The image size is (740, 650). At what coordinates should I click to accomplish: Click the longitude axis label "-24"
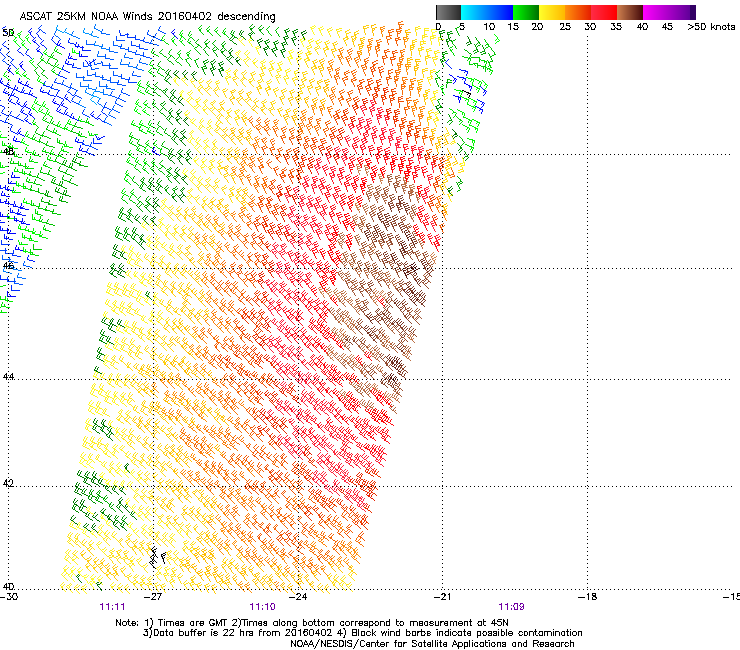(298, 597)
